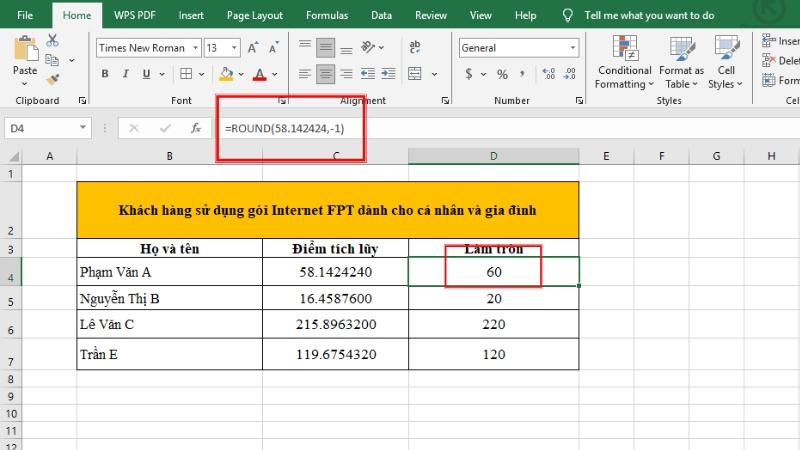
Task: Decrease font size with the small A icon
Action: 273,48
